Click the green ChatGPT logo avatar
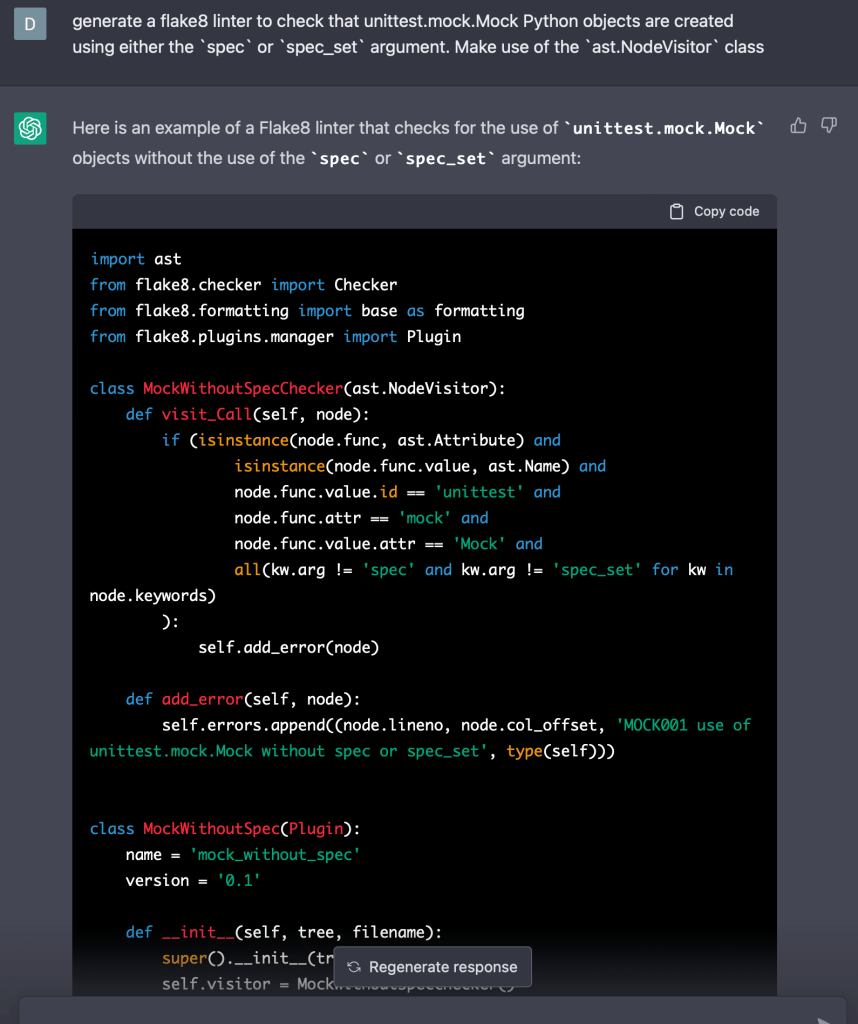The width and height of the screenshot is (858, 1024). pyautogui.click(x=30, y=128)
